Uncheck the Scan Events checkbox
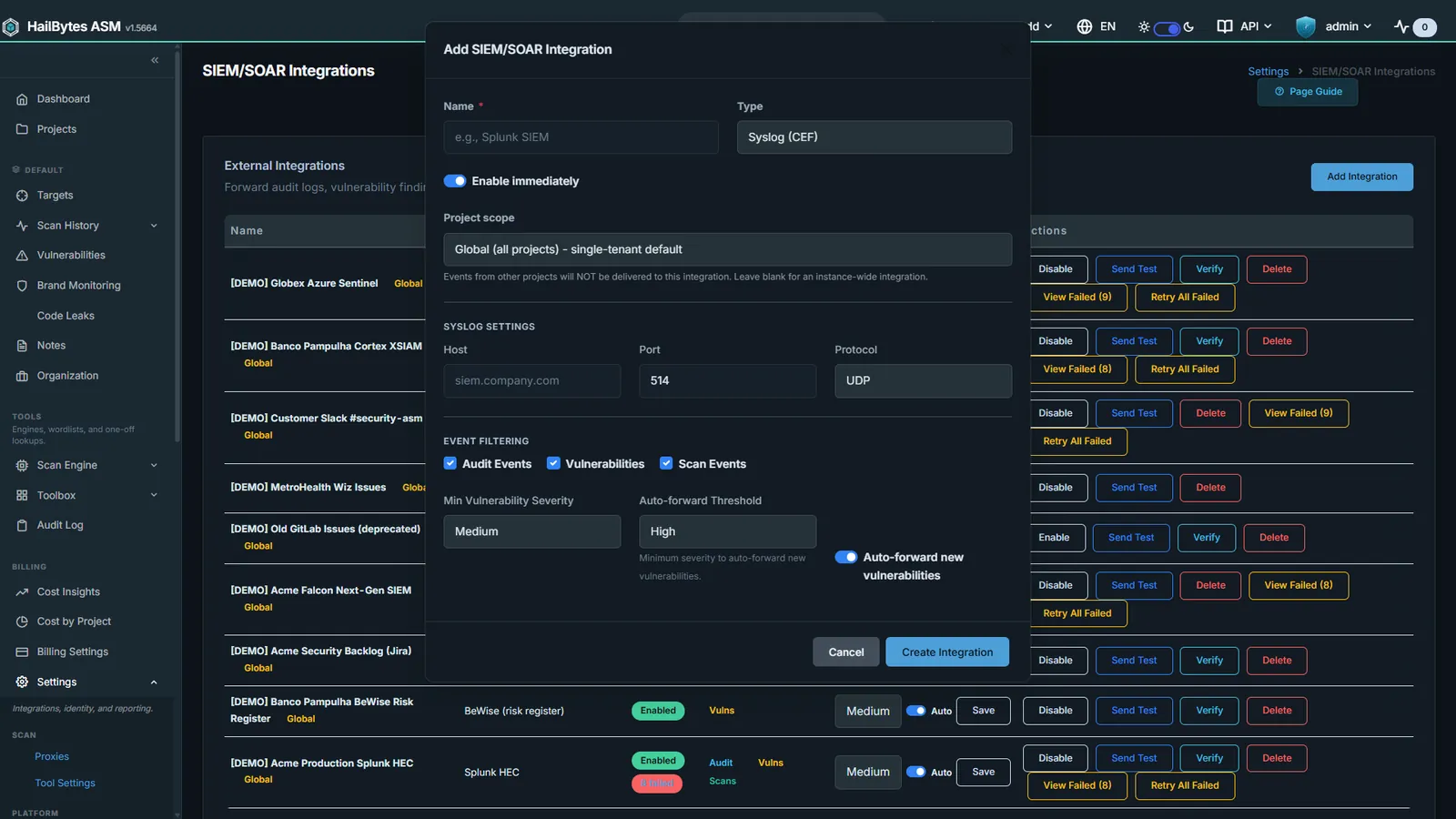Screen dimensions: 1456x819 [x=666, y=463]
